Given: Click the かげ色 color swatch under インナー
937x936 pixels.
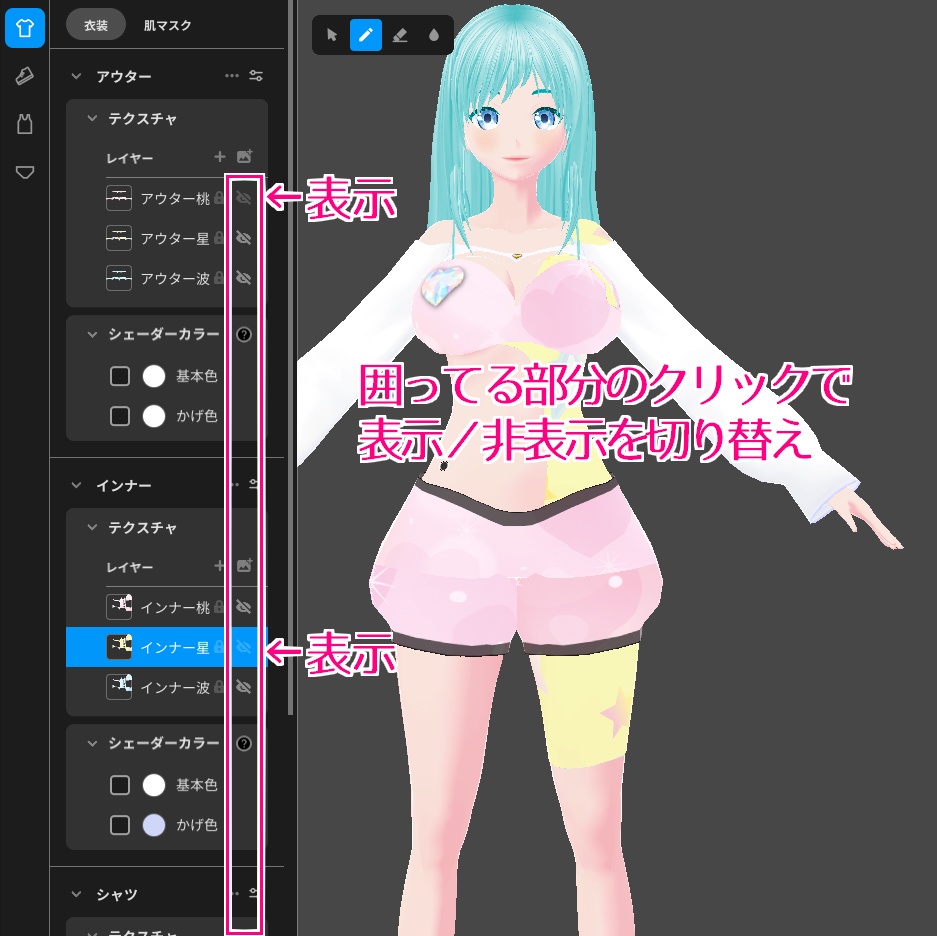Looking at the screenshot, I should tap(154, 825).
